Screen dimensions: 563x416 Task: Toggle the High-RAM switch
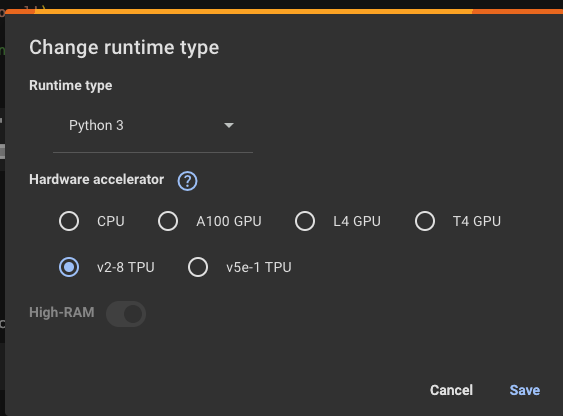(126, 314)
